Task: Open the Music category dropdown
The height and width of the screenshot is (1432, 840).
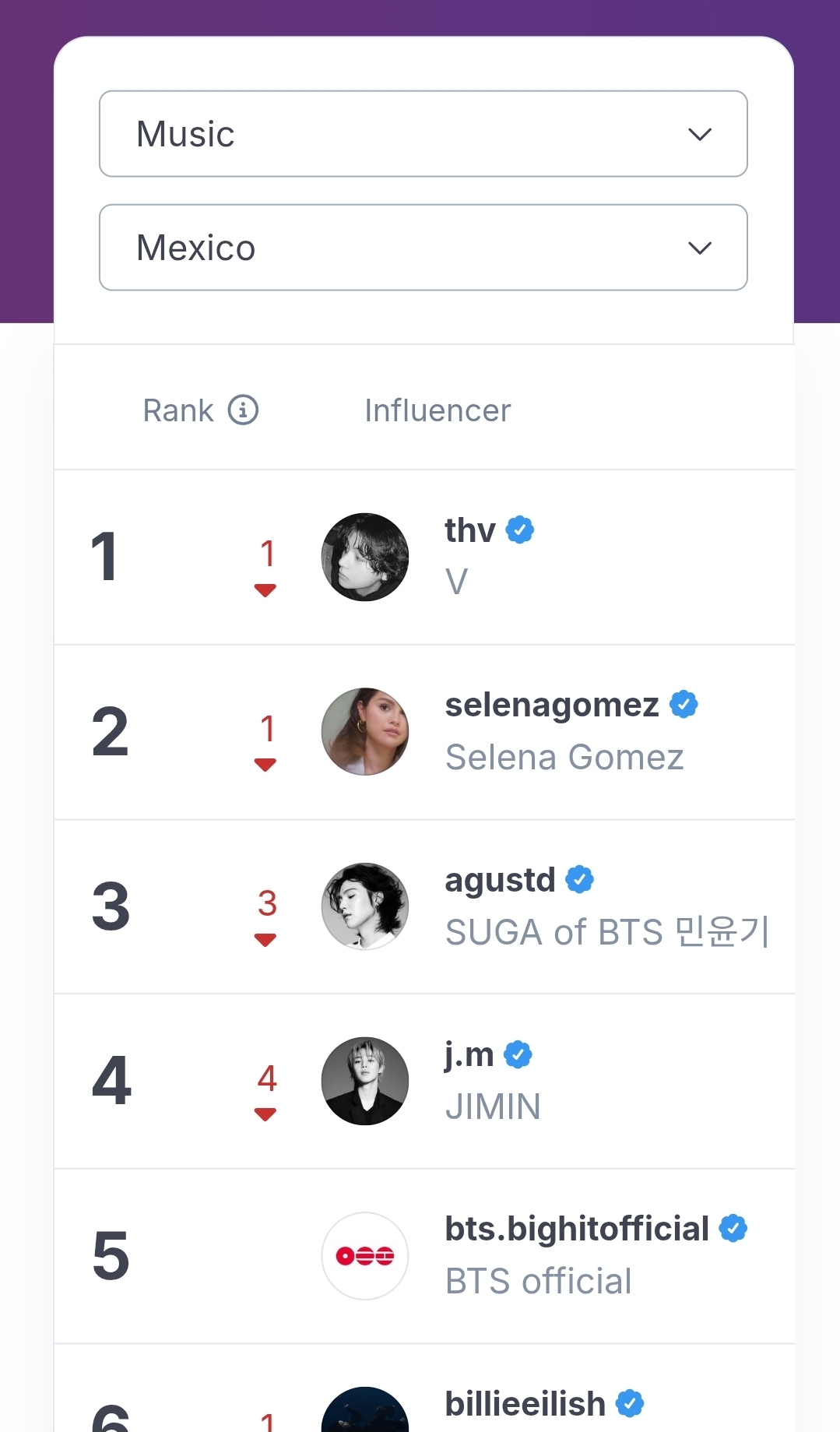Action: coord(423,134)
